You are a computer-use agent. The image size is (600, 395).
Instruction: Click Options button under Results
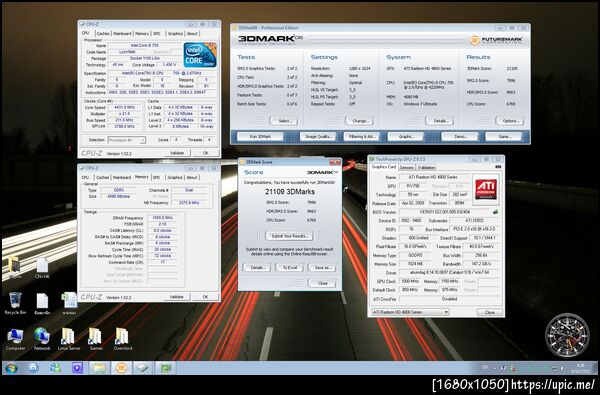click(x=510, y=121)
